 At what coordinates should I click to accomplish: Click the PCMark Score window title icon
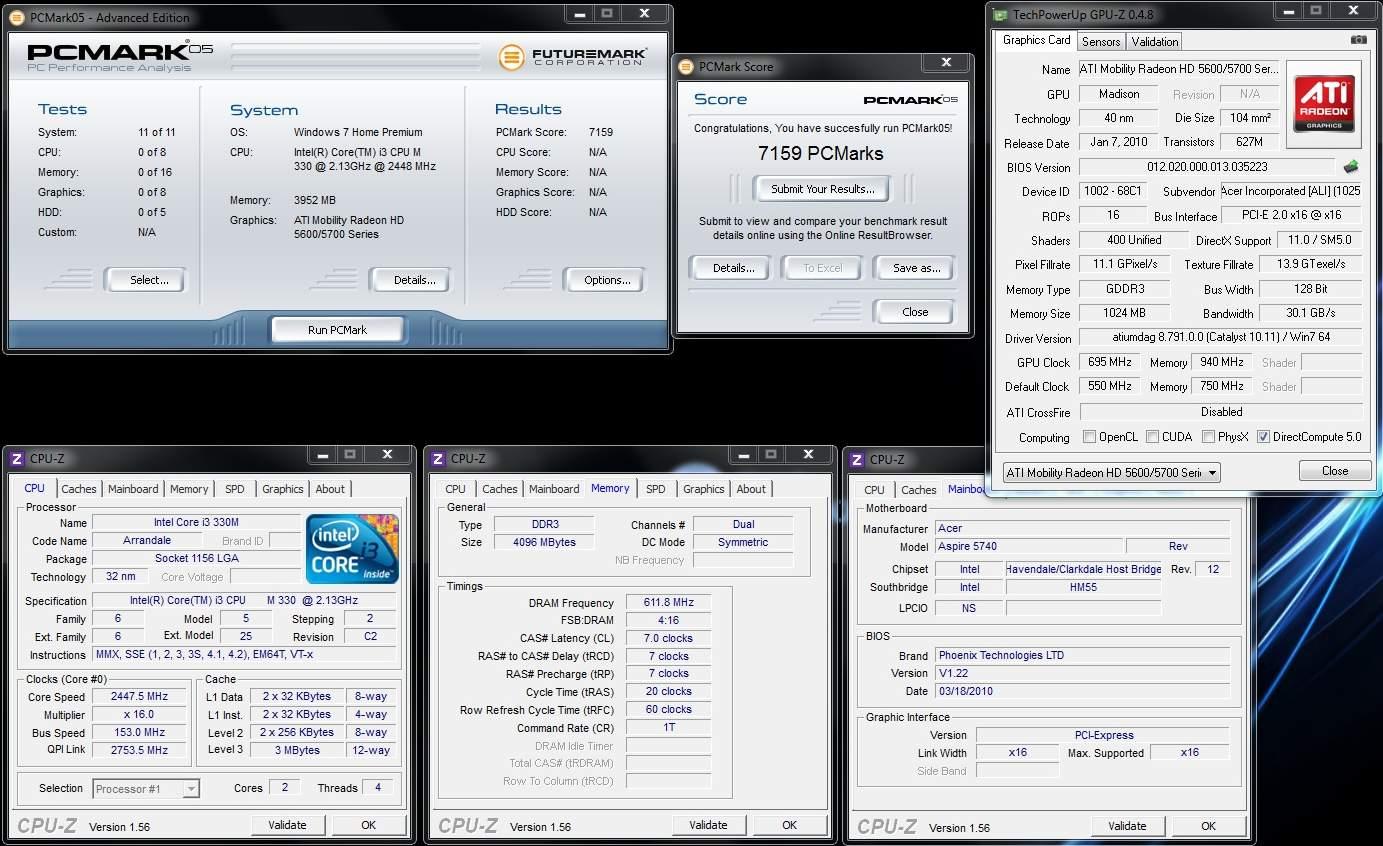[x=685, y=67]
